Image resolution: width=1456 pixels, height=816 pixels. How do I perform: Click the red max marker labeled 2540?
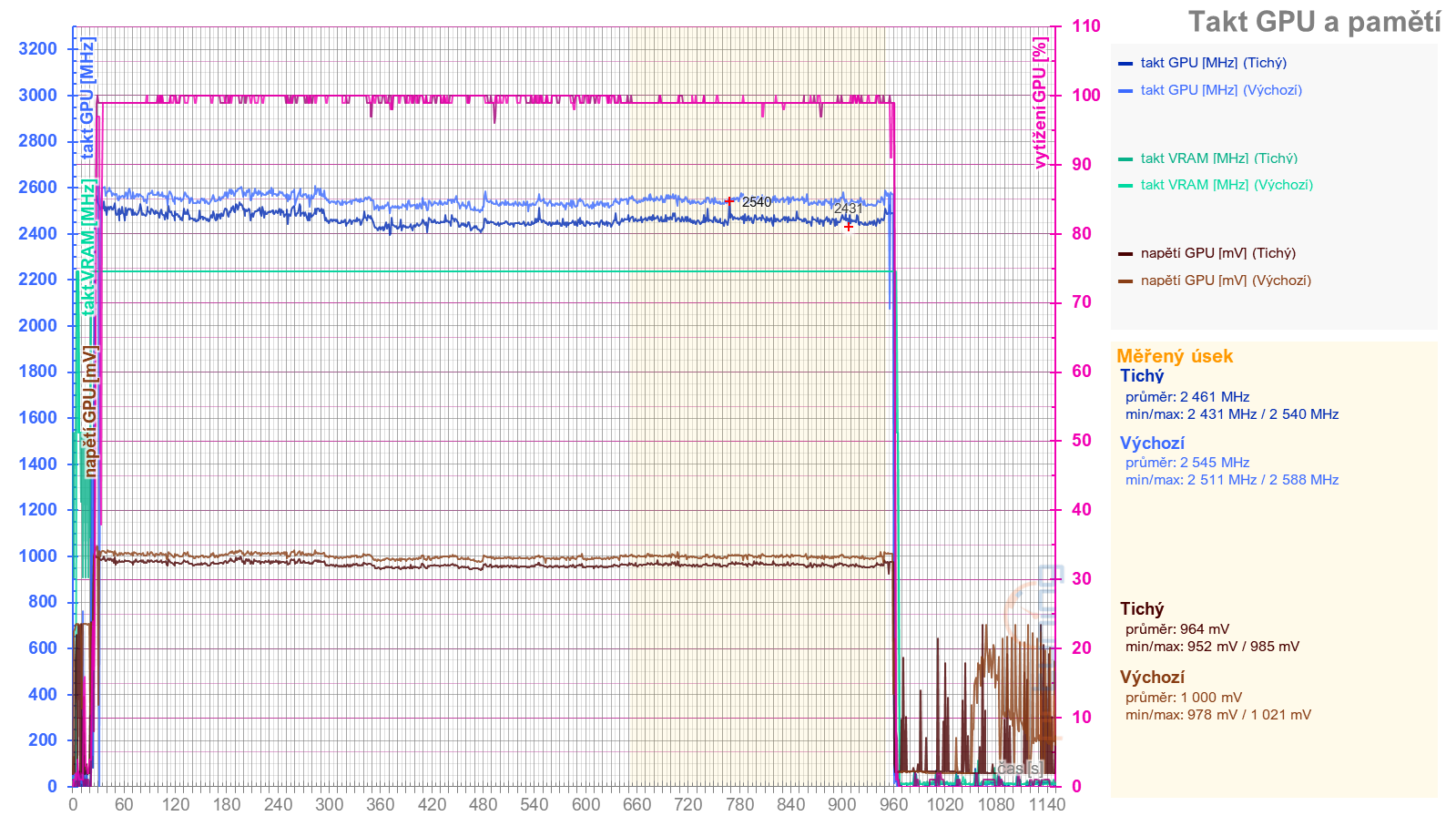pos(728,201)
